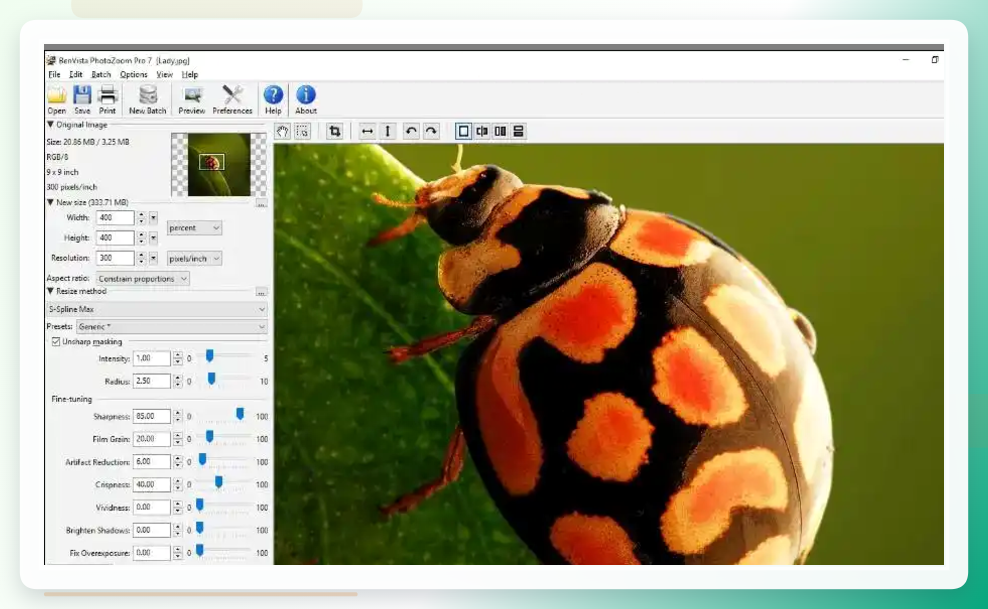Viewport: 988px width, 609px height.
Task: Collapse the Resize method section
Action: (50, 291)
